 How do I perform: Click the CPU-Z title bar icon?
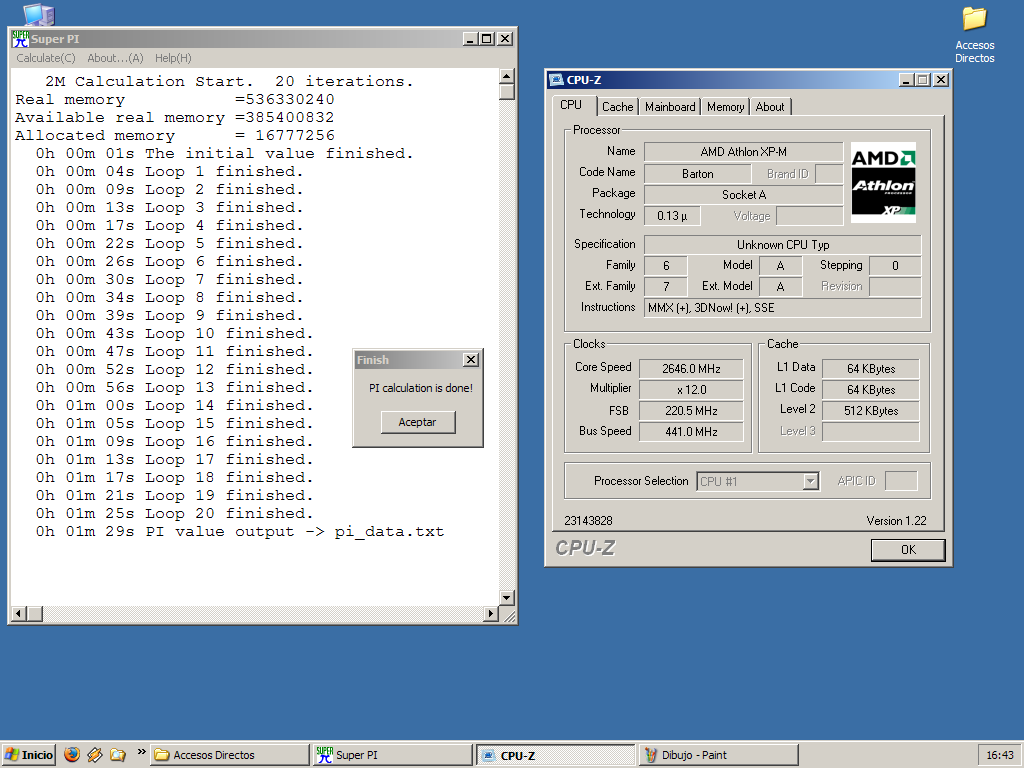pos(555,80)
